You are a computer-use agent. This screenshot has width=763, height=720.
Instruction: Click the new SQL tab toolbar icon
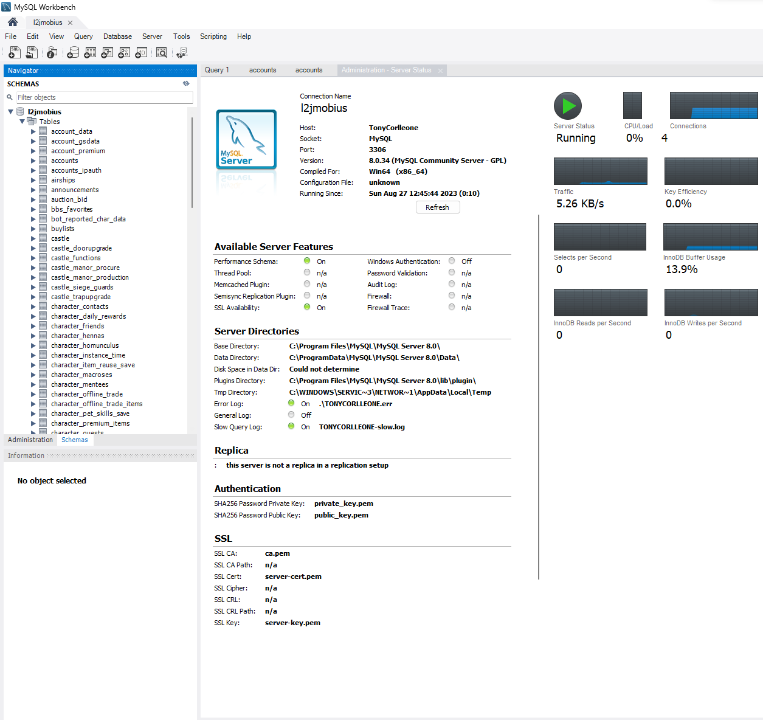tap(14, 53)
